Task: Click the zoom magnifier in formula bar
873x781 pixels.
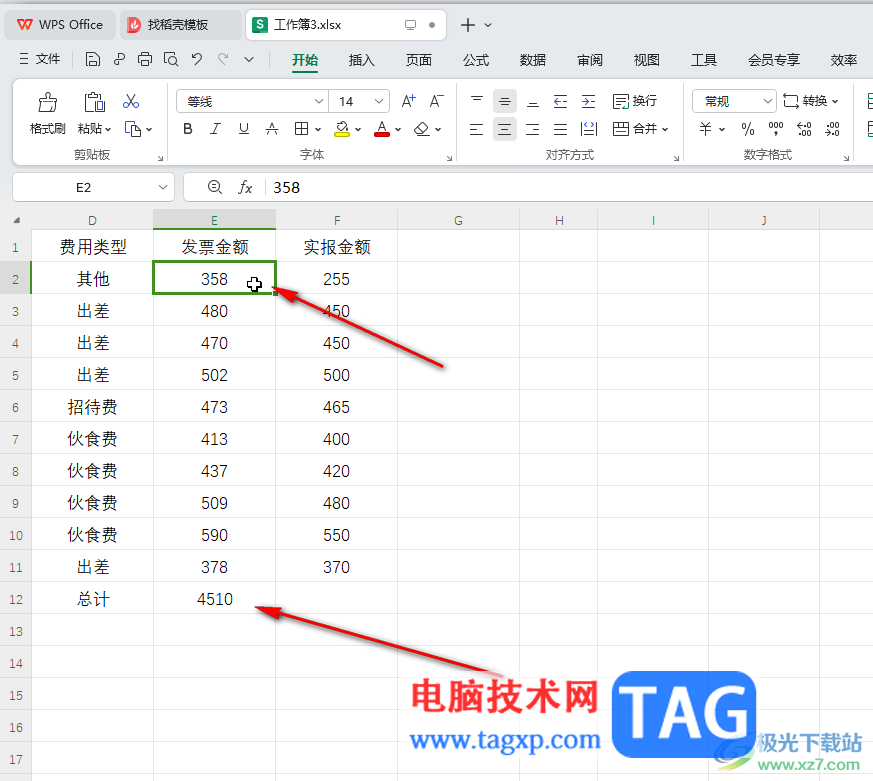Action: (214, 187)
